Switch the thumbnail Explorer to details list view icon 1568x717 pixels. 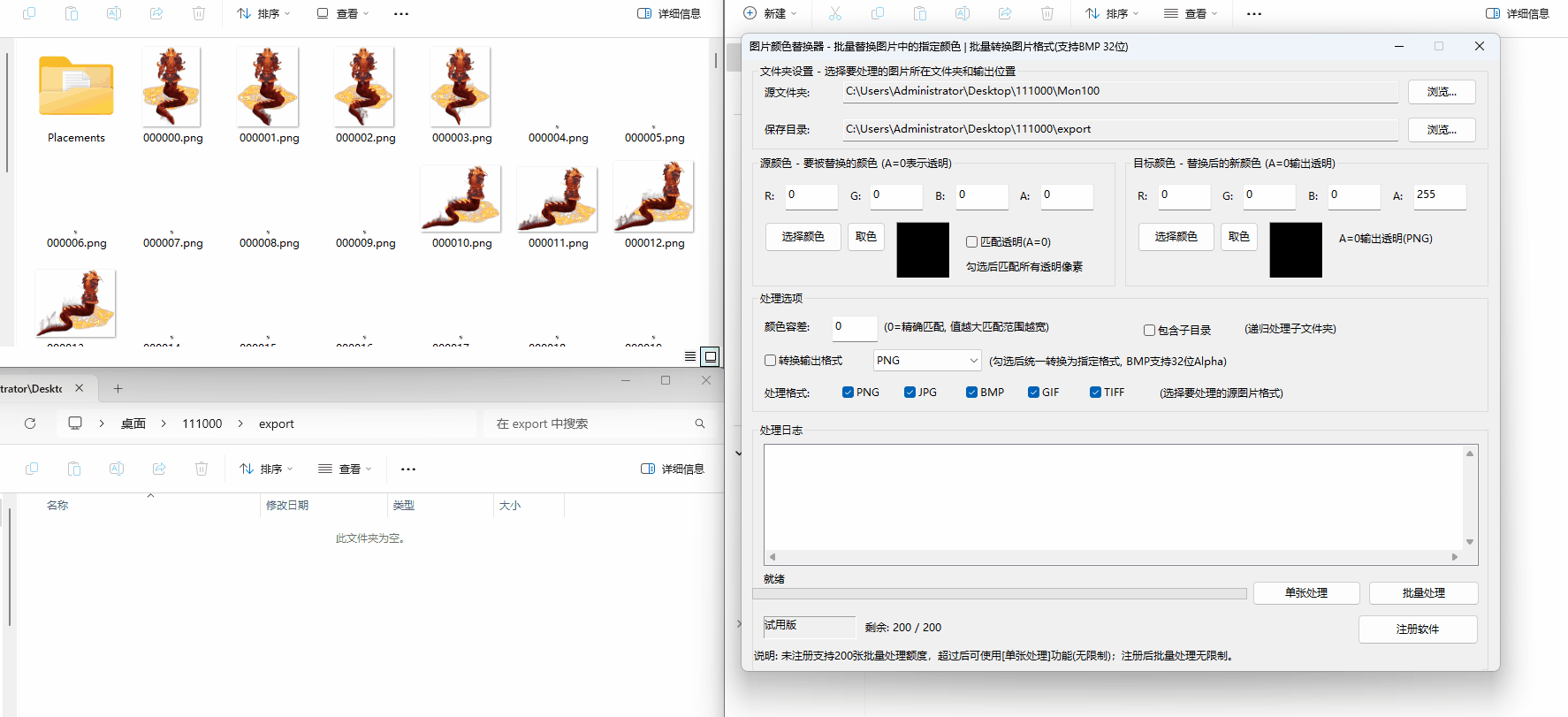(690, 356)
